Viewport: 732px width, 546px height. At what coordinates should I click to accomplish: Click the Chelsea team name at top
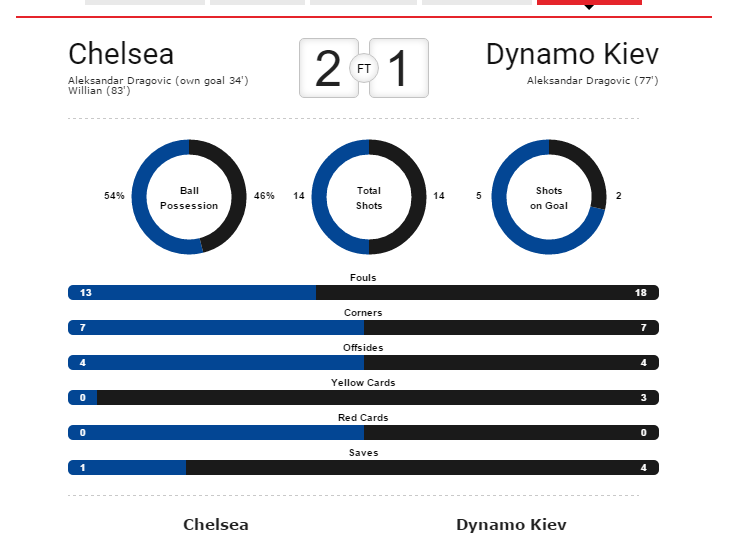[x=121, y=54]
